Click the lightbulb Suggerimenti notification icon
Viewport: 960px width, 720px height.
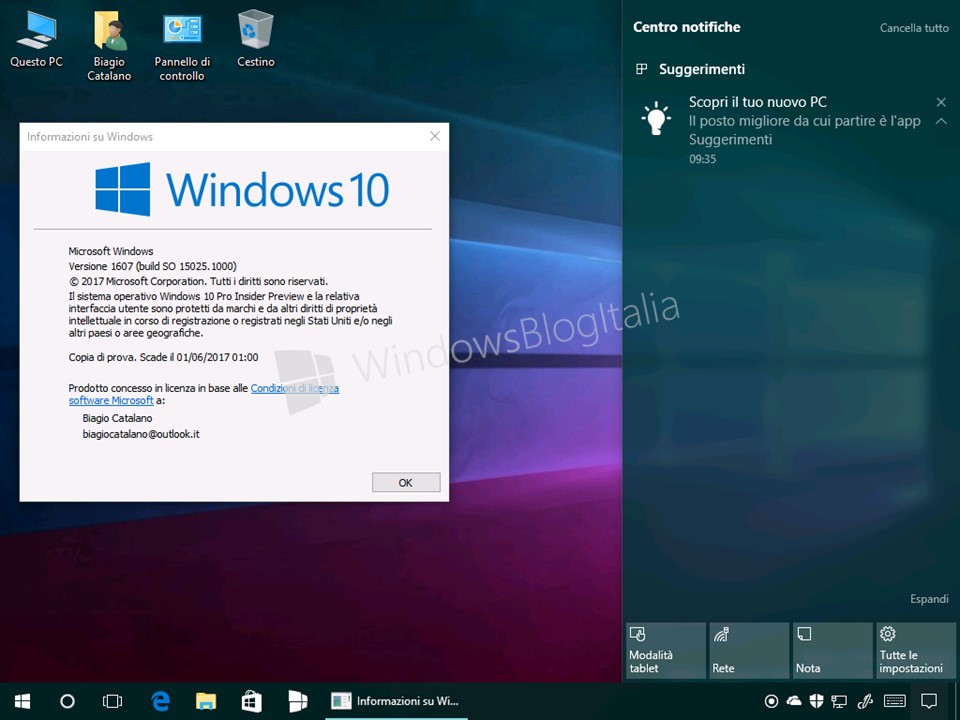(x=656, y=118)
